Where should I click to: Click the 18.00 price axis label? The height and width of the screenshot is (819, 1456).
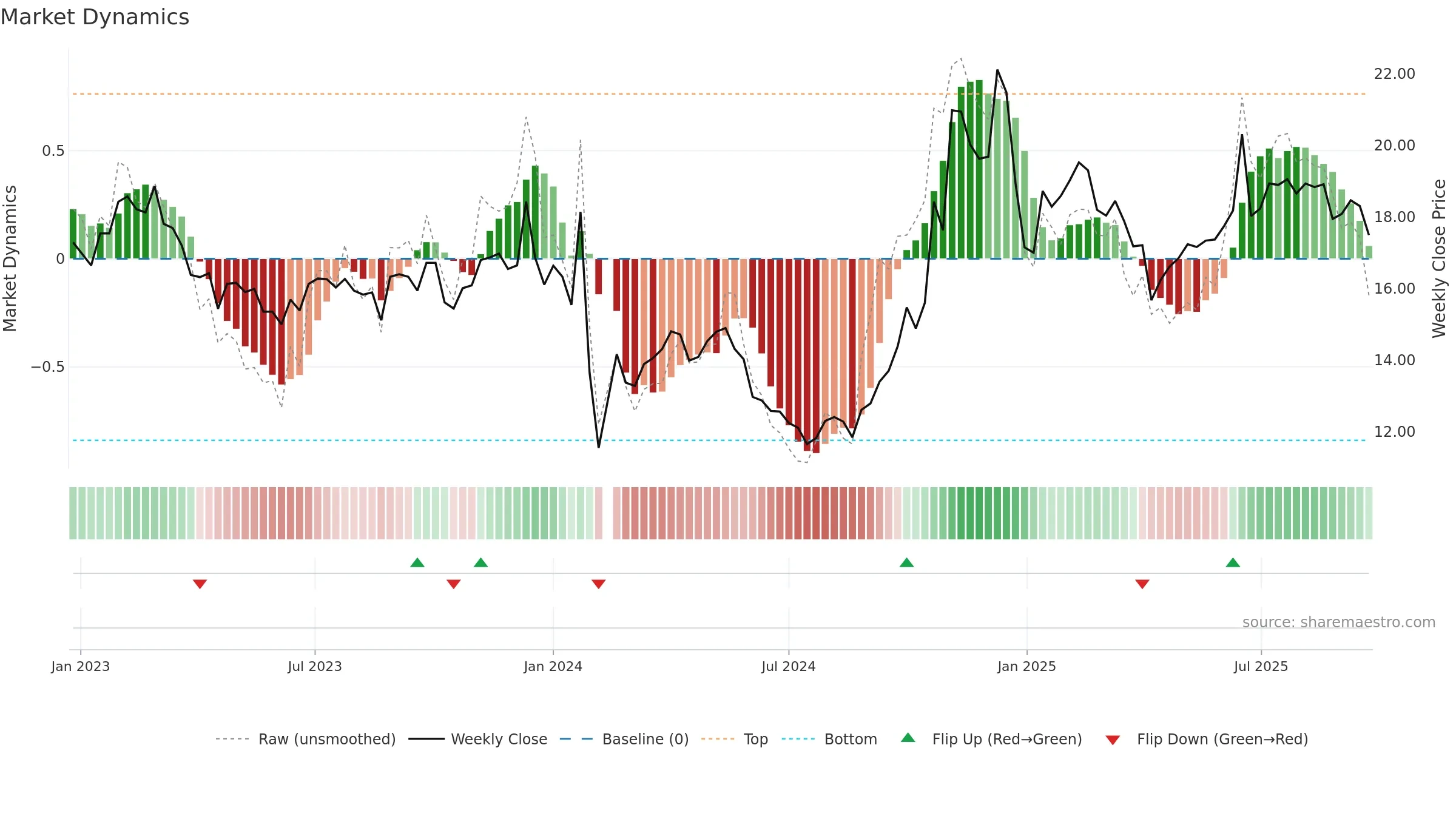click(x=1395, y=217)
